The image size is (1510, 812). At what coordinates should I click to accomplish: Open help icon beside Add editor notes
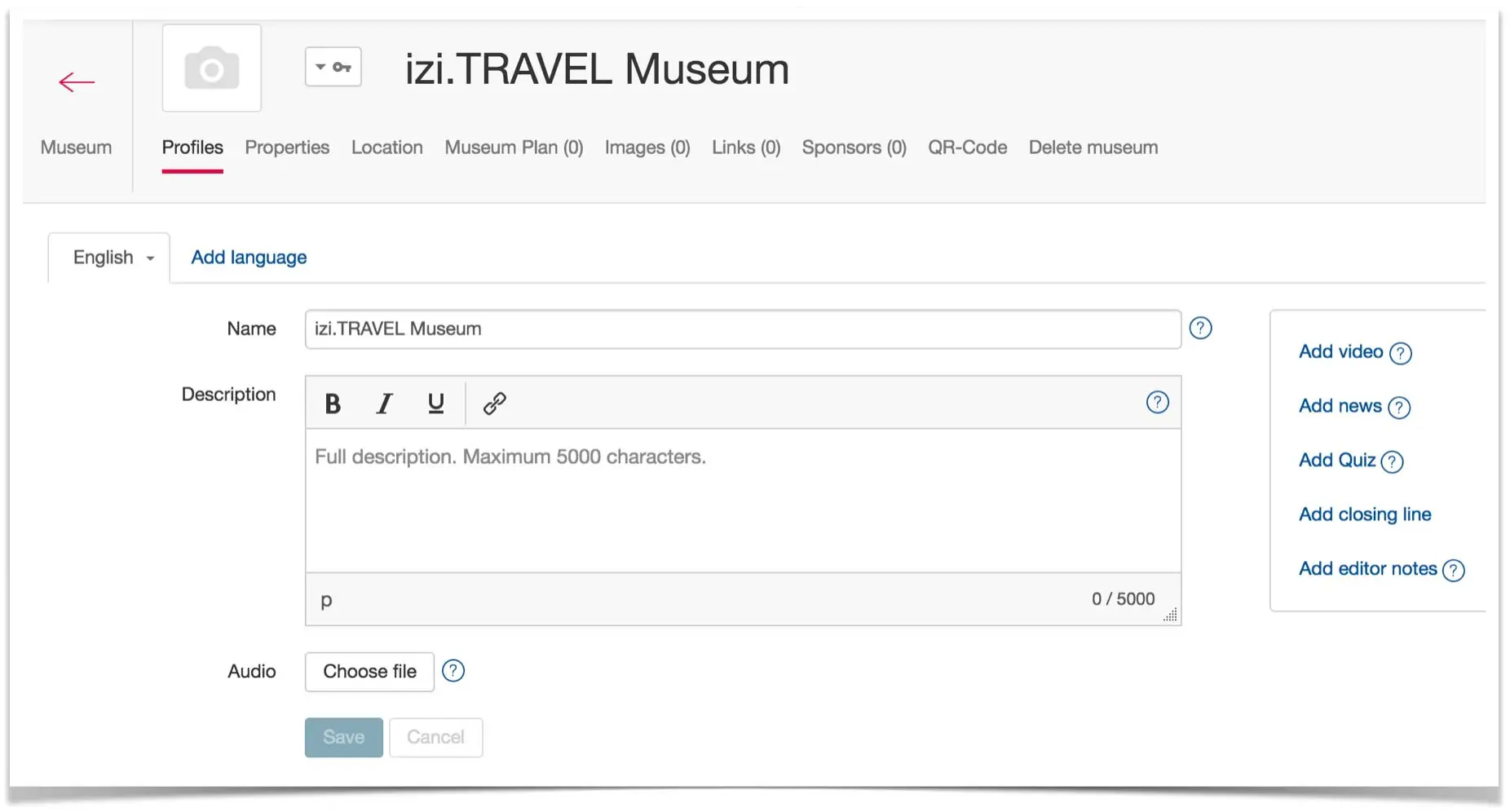point(1454,570)
